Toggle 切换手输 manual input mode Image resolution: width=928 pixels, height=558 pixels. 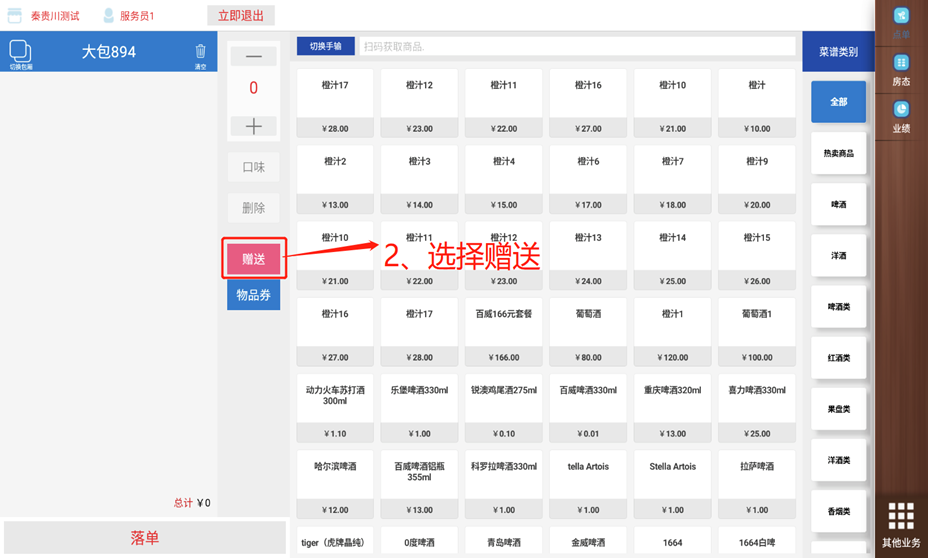pyautogui.click(x=326, y=46)
